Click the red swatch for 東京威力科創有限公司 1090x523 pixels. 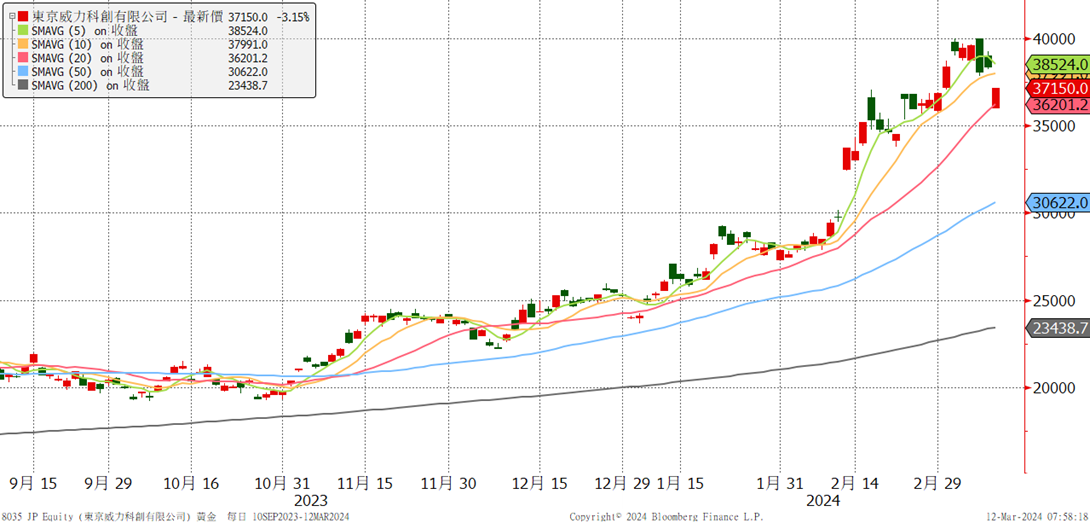[x=24, y=16]
